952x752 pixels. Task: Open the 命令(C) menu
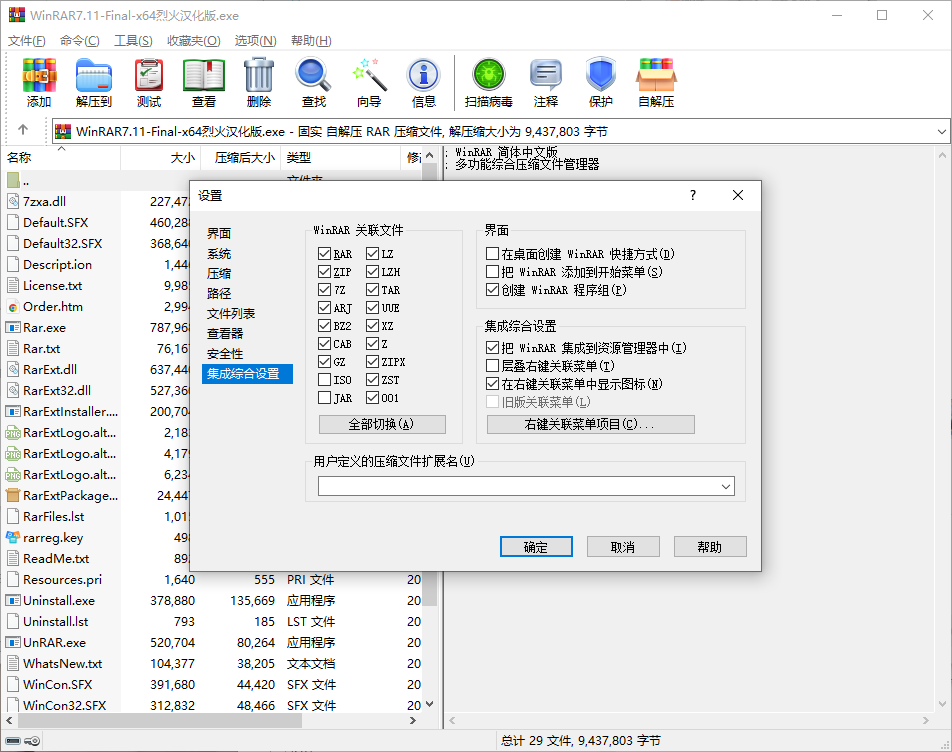coord(80,41)
